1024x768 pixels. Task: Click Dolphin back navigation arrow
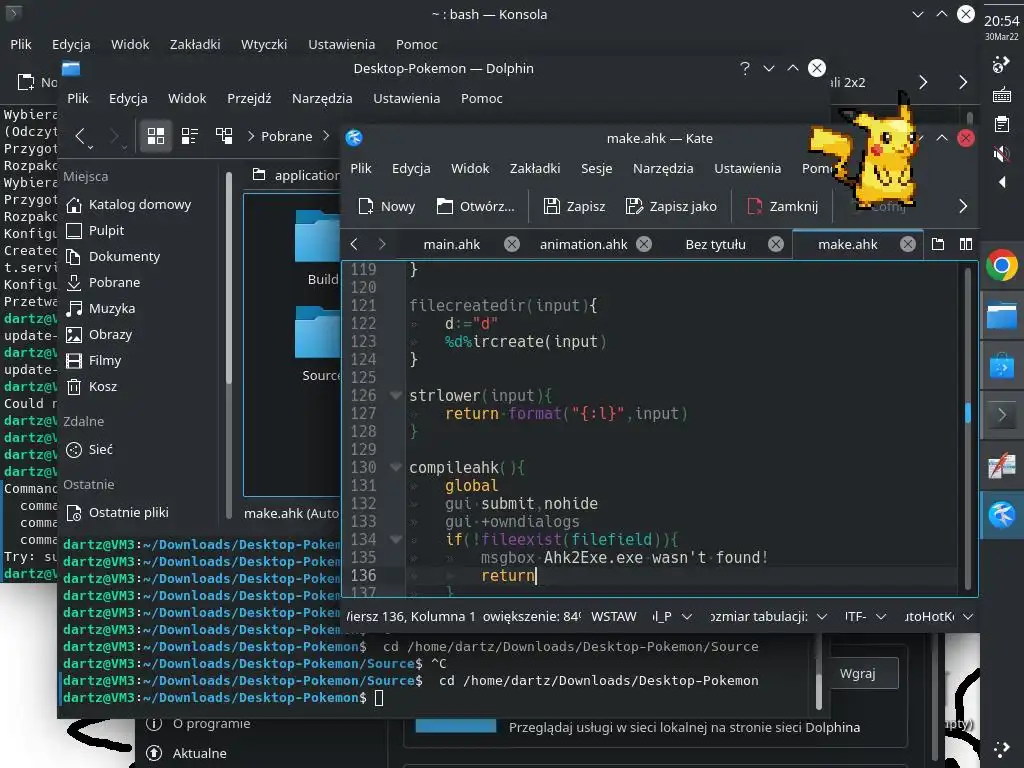80,136
